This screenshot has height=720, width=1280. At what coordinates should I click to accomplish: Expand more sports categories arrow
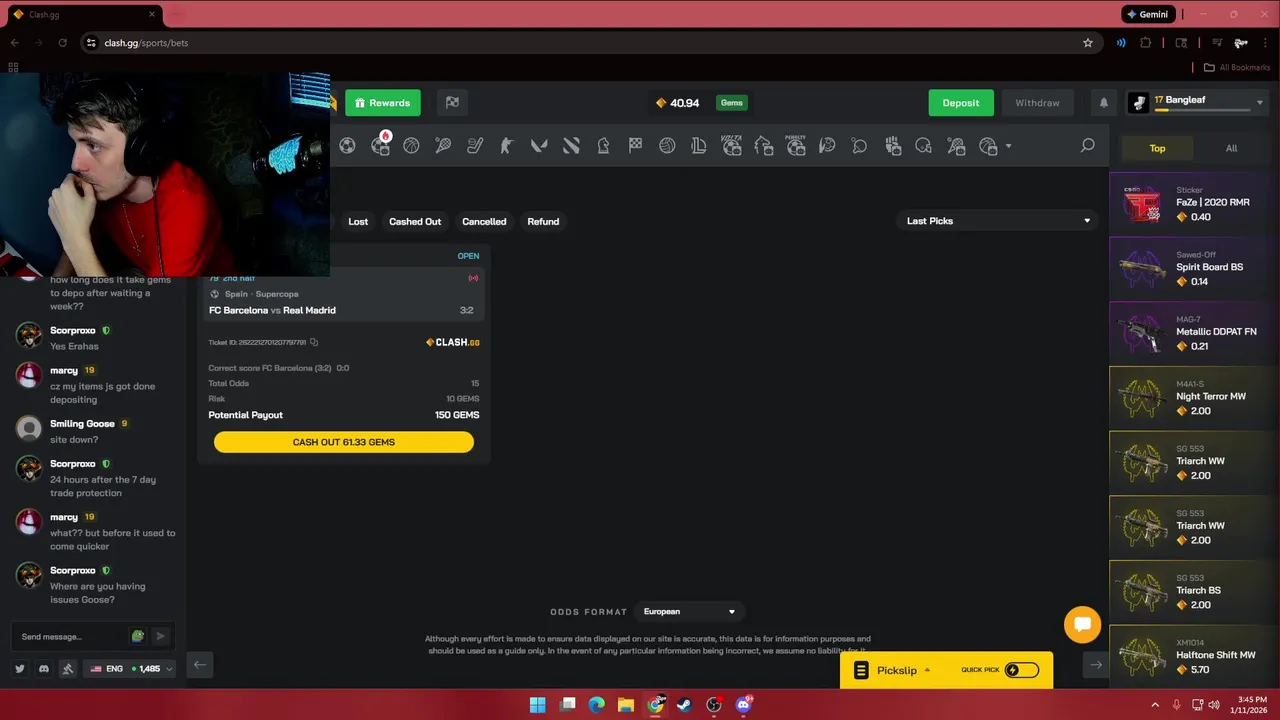pos(1008,147)
